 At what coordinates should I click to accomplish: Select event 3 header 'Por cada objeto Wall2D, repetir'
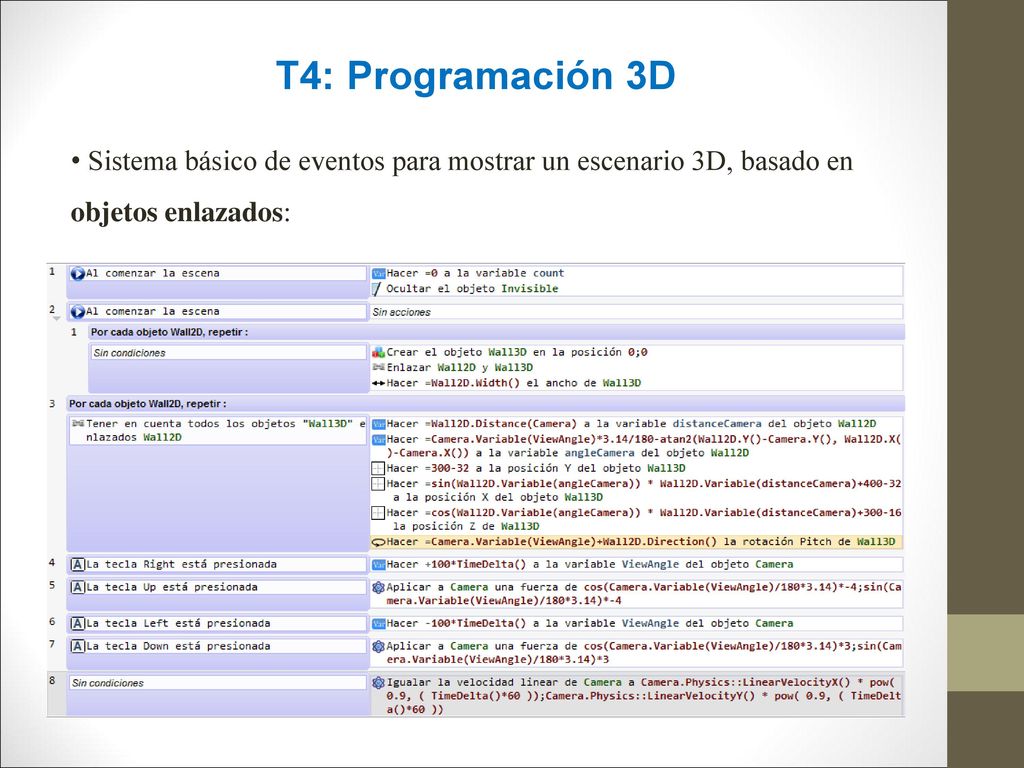[485, 404]
